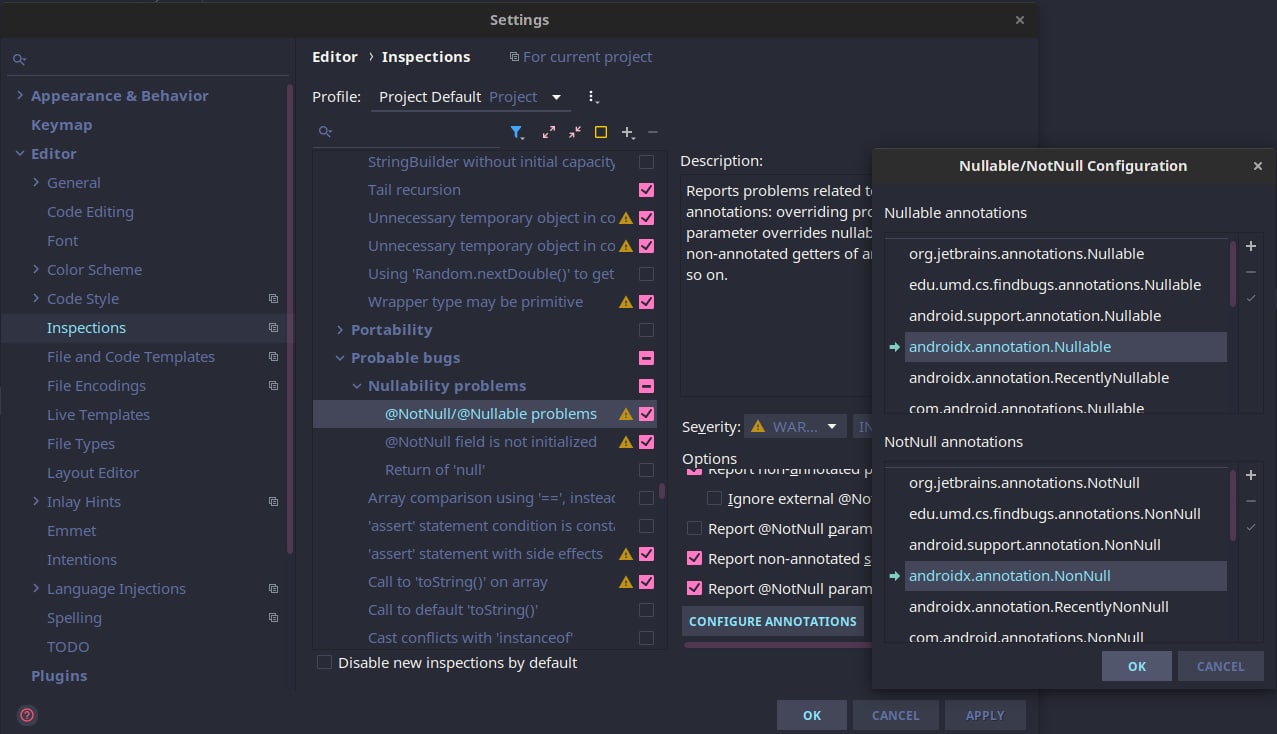
Task: Select edu.umd.cs.findbugs.annotations.Nullable in the list
Action: pos(1054,285)
